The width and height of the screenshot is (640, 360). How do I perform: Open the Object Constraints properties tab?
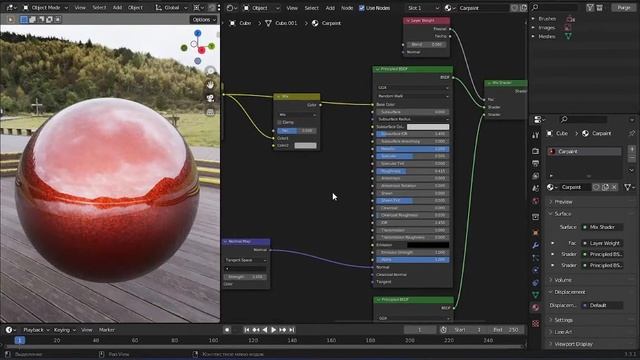tap(536, 282)
